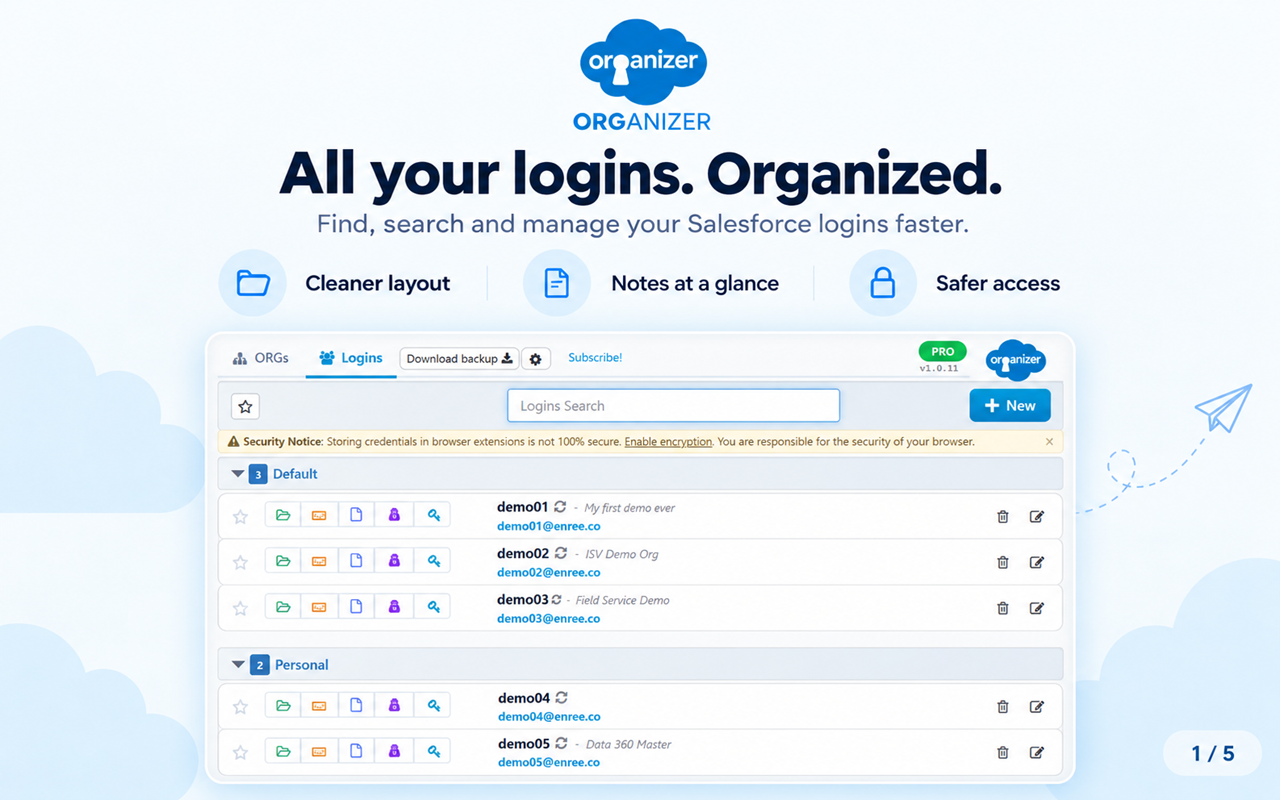Click the trash icon on demo05 row
This screenshot has height=800, width=1280.
1003,752
